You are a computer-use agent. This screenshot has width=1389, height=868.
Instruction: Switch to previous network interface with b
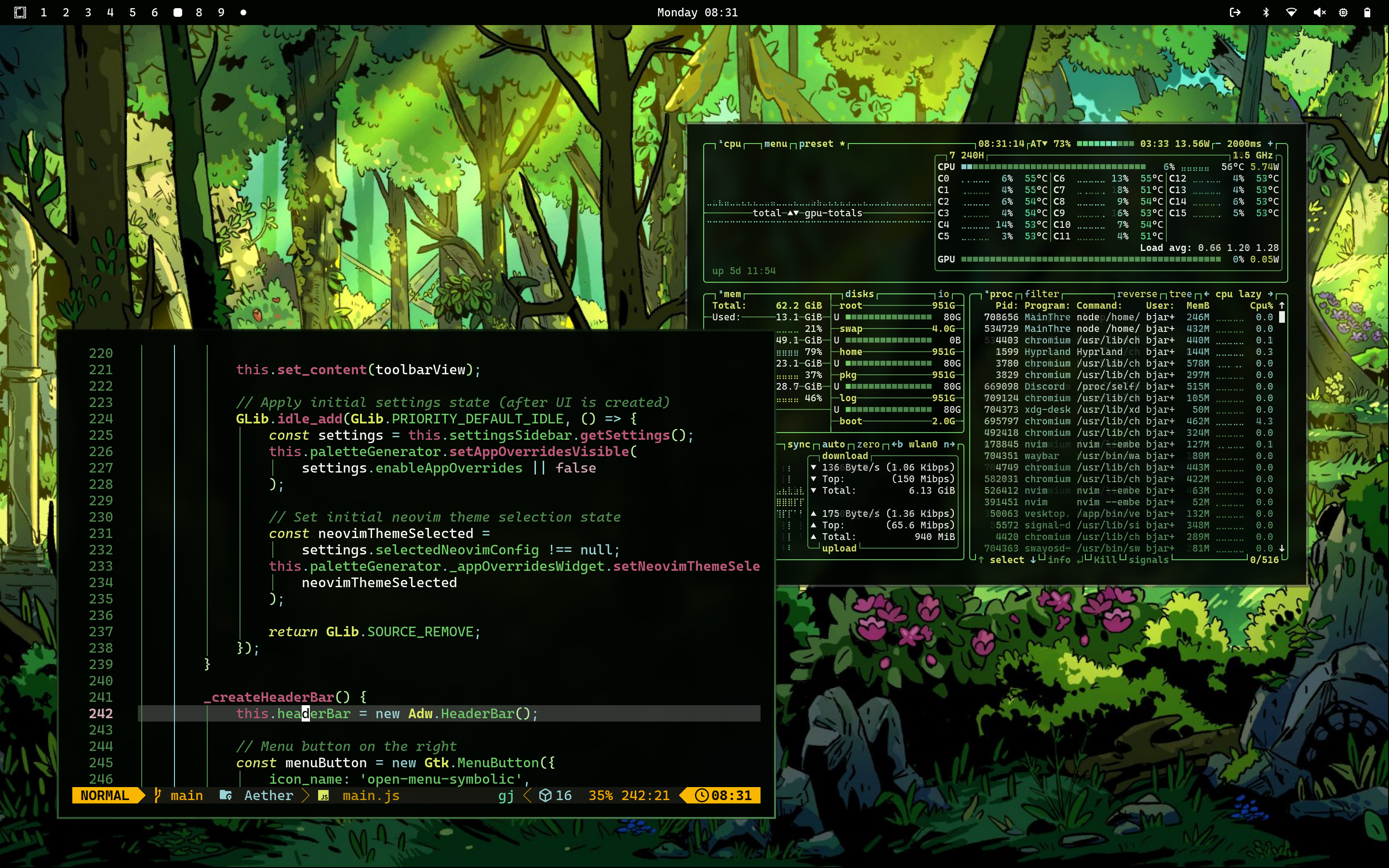tap(897, 444)
